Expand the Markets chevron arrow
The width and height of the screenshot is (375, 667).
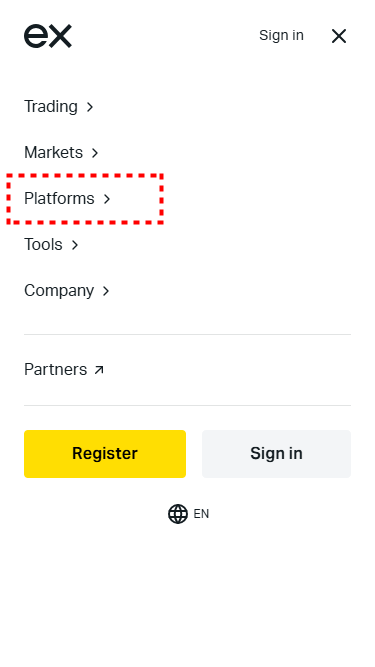95,153
